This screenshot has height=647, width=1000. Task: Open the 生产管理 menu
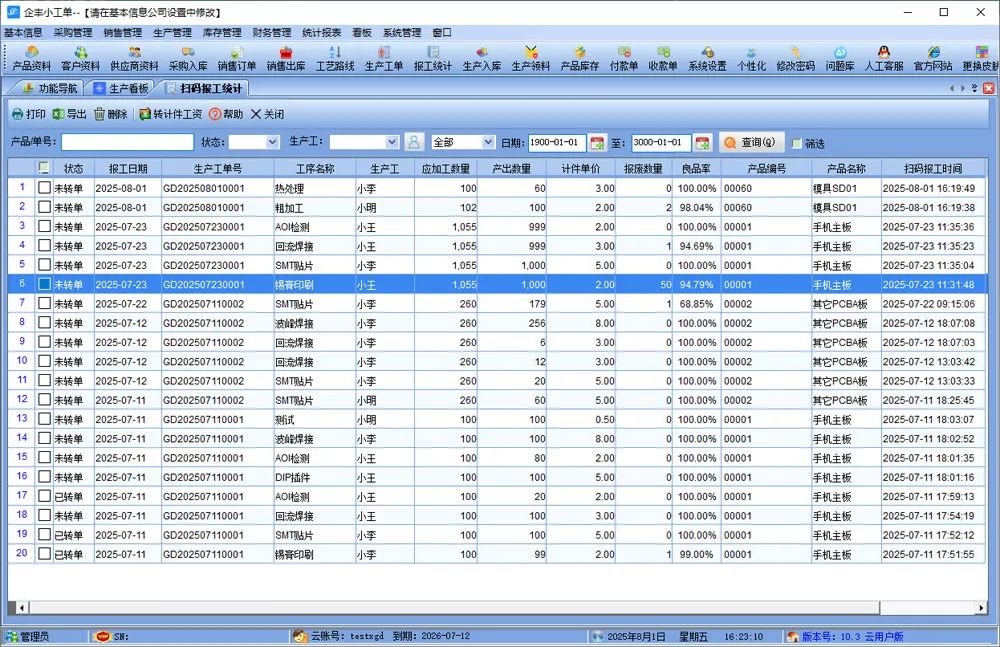pos(172,33)
